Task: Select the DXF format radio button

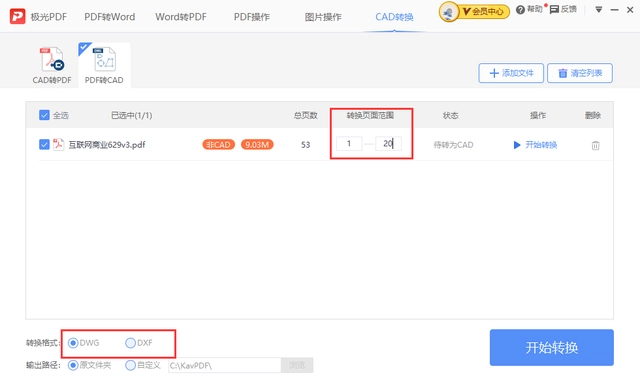Action: pyautogui.click(x=130, y=343)
